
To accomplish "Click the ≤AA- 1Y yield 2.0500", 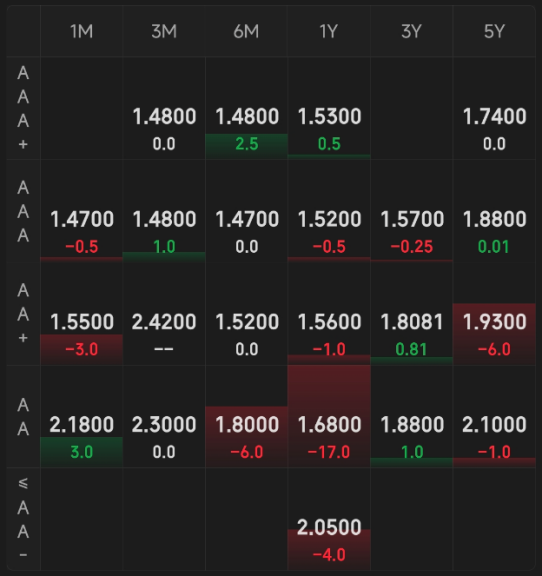I will [x=329, y=527].
